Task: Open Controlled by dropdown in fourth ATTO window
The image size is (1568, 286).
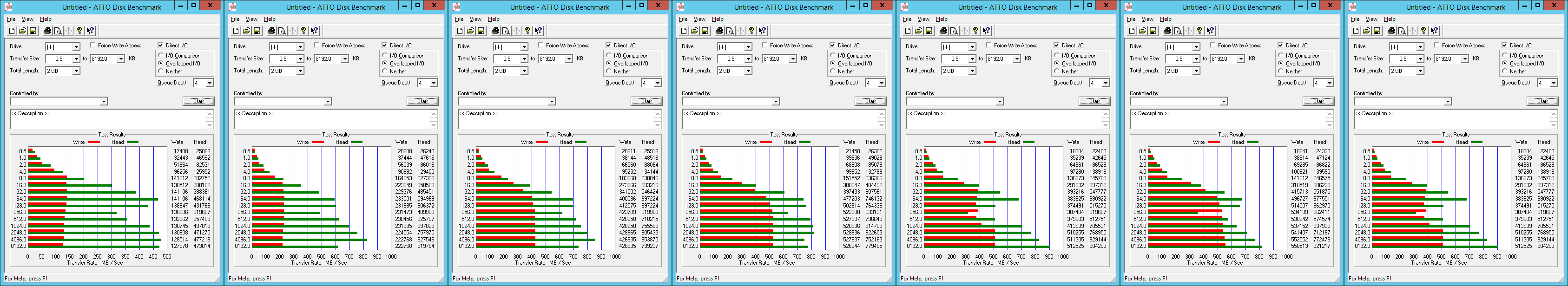Action: (x=776, y=102)
